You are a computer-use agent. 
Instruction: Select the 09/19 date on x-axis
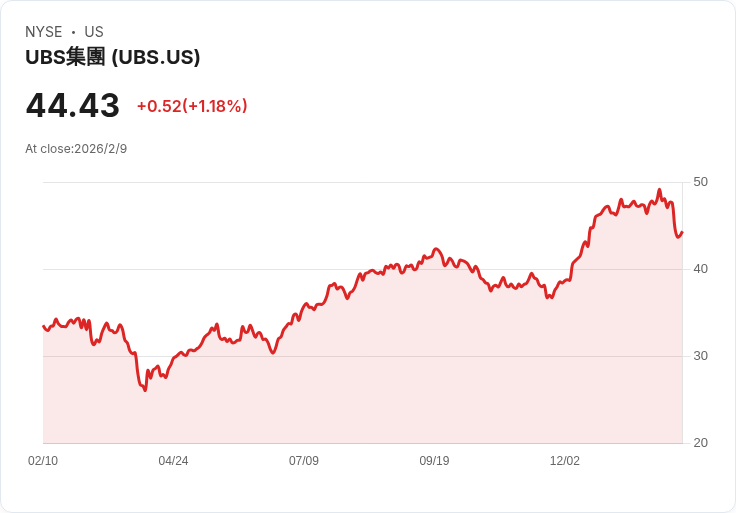coord(434,461)
